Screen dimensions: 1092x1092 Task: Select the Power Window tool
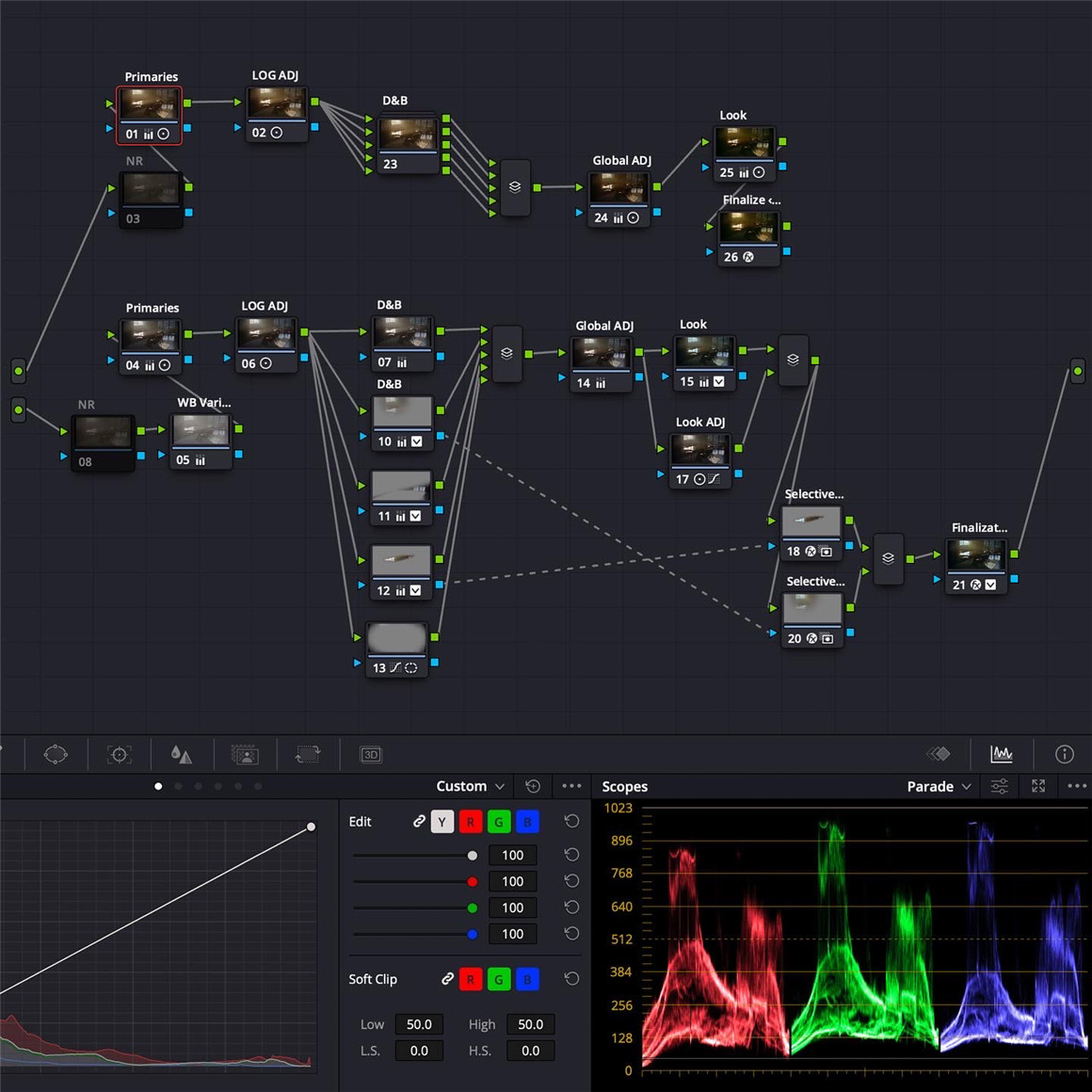click(x=56, y=754)
